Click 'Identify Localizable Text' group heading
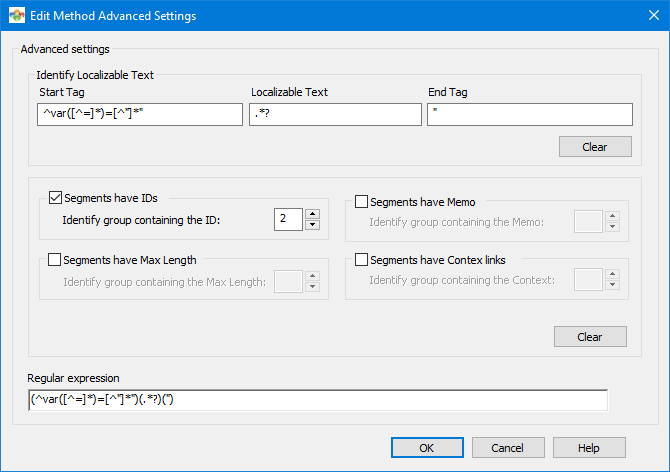 [x=95, y=75]
